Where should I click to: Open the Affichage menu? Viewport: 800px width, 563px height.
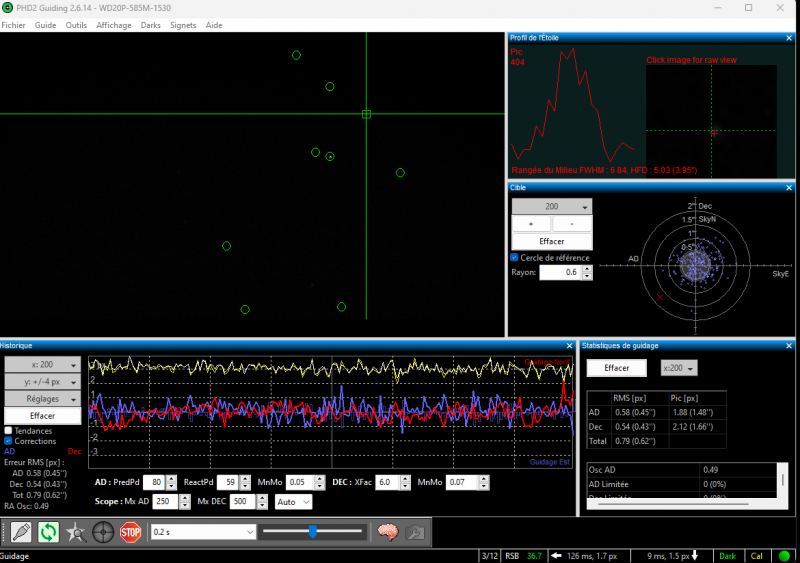tap(114, 25)
